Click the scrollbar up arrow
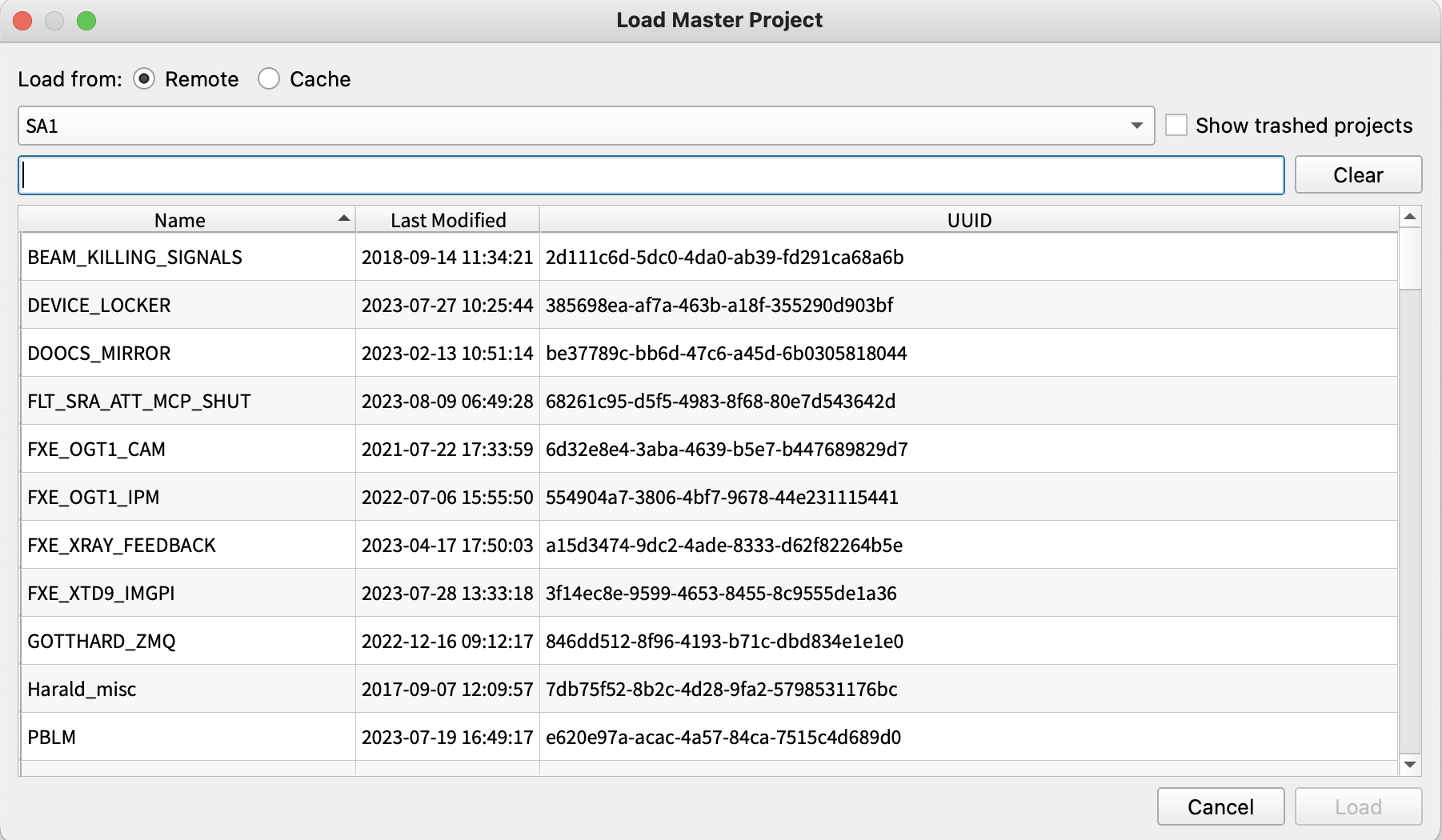This screenshot has width=1442, height=840. pos(1410,217)
